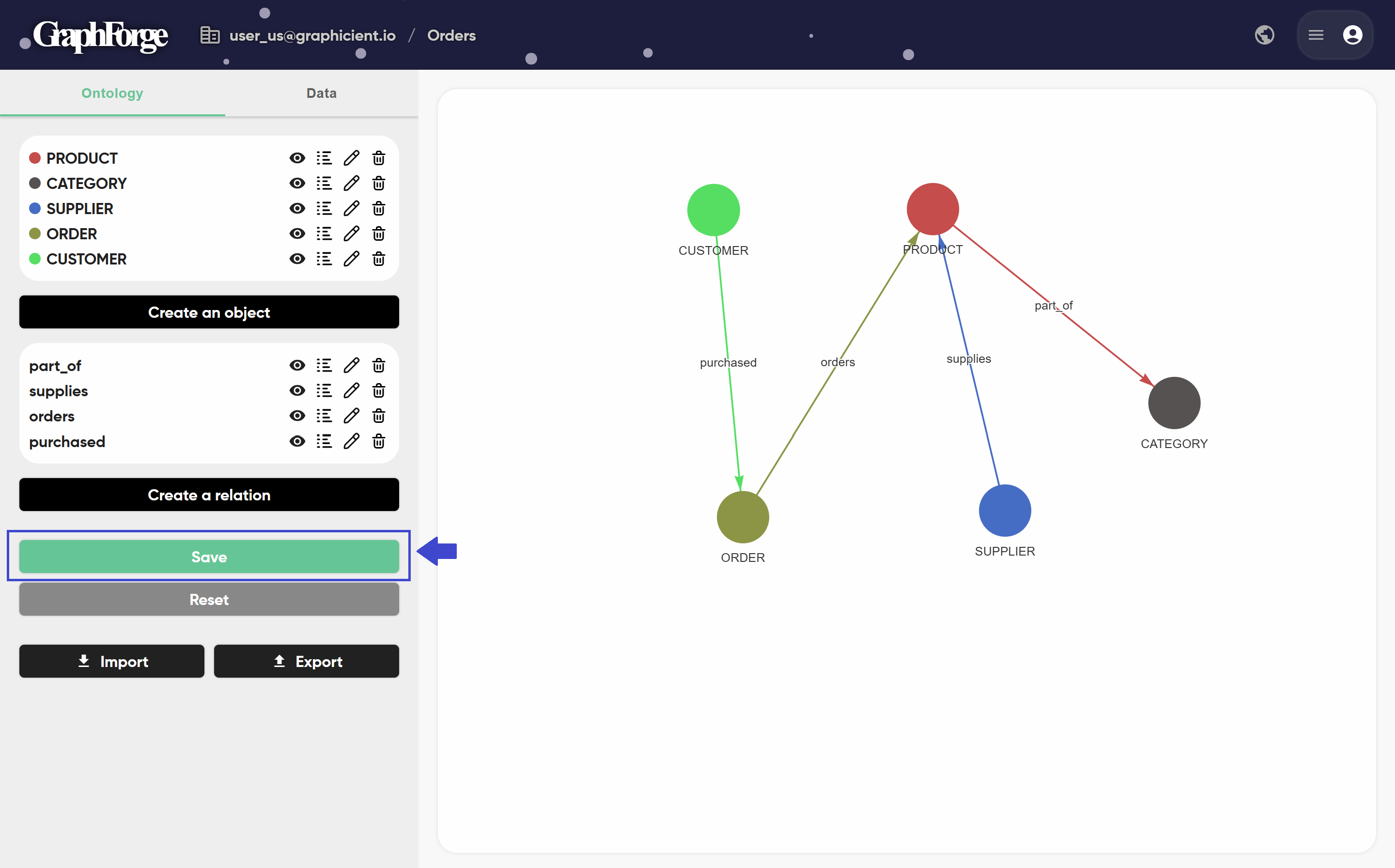Click Create a relation

point(209,494)
